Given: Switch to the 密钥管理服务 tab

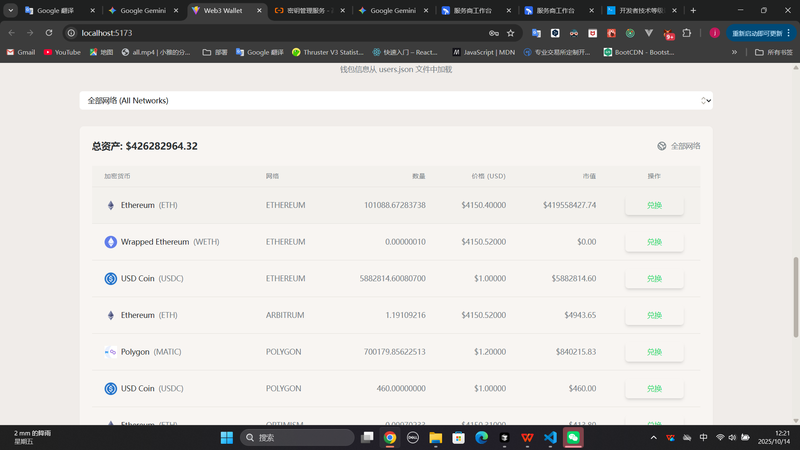Looking at the screenshot, I should [314, 10].
